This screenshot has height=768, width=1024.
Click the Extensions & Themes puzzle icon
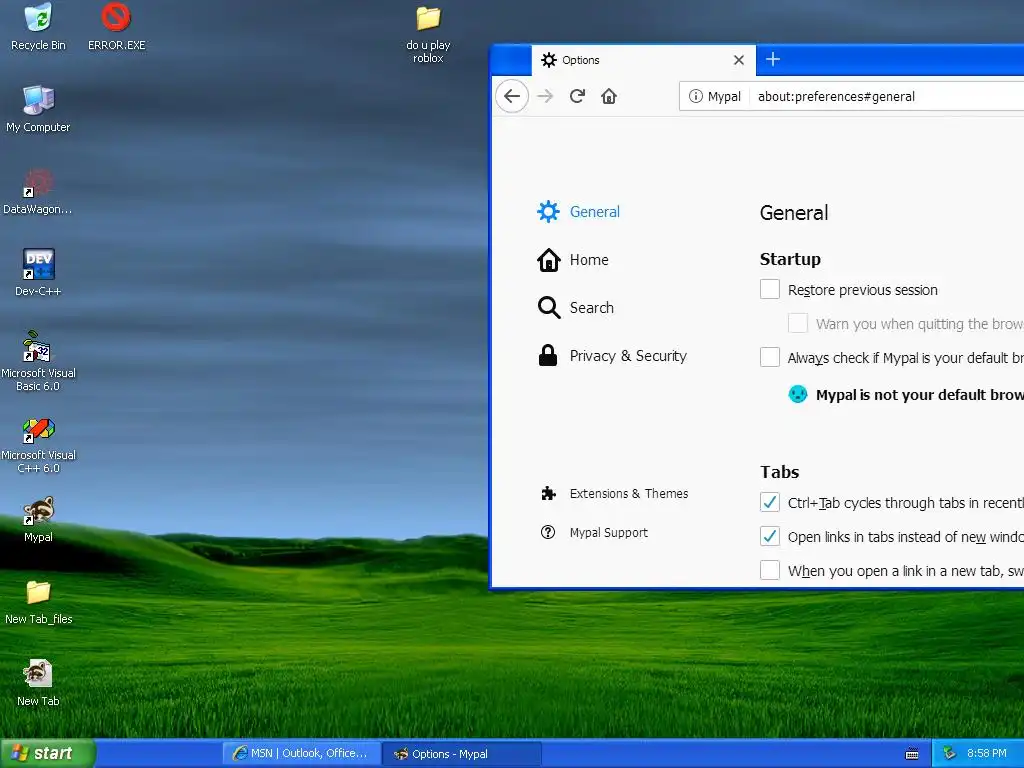point(549,494)
